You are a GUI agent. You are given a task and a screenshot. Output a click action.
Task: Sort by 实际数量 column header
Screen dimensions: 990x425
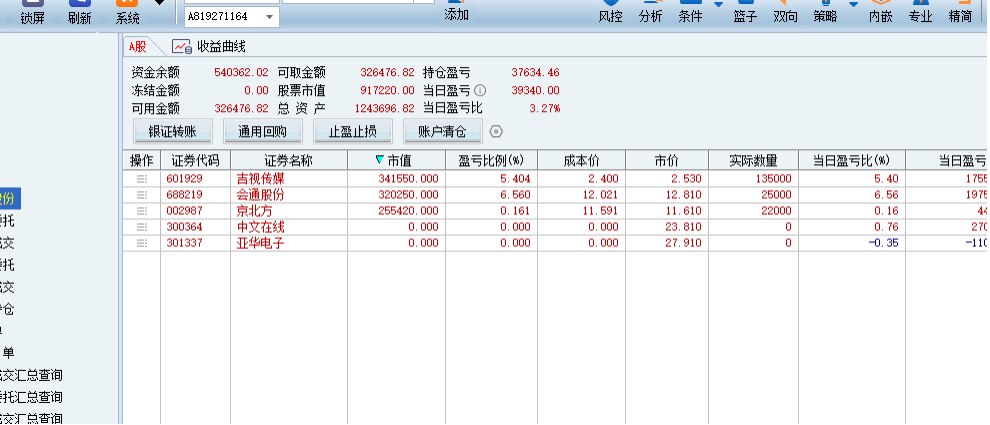753,160
